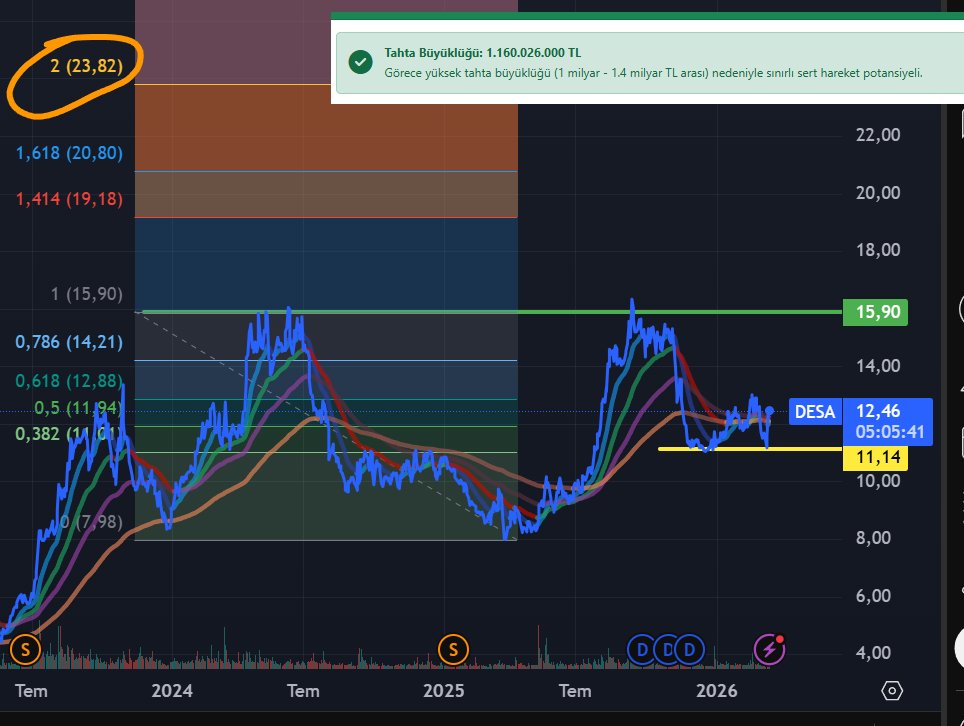Select the green 15,90 price line label

click(875, 312)
